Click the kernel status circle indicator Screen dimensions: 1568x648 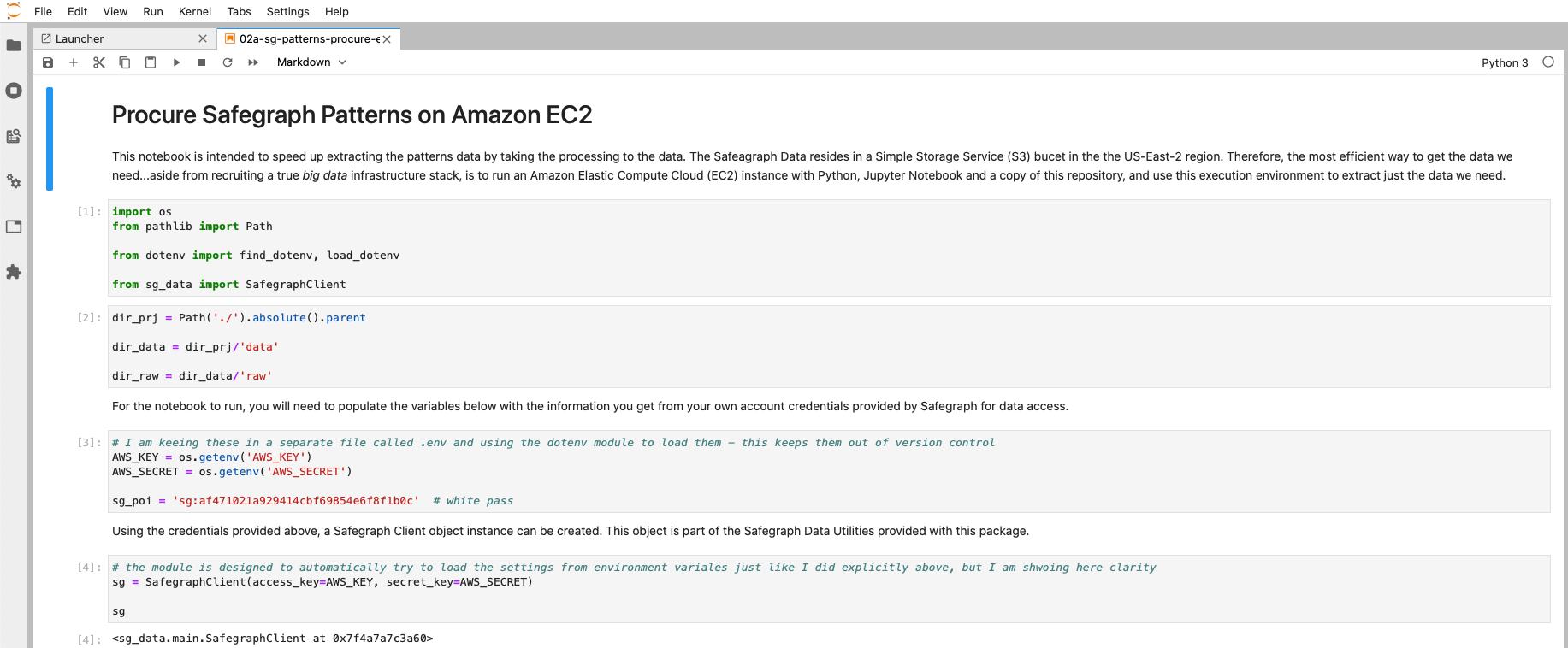(1548, 62)
